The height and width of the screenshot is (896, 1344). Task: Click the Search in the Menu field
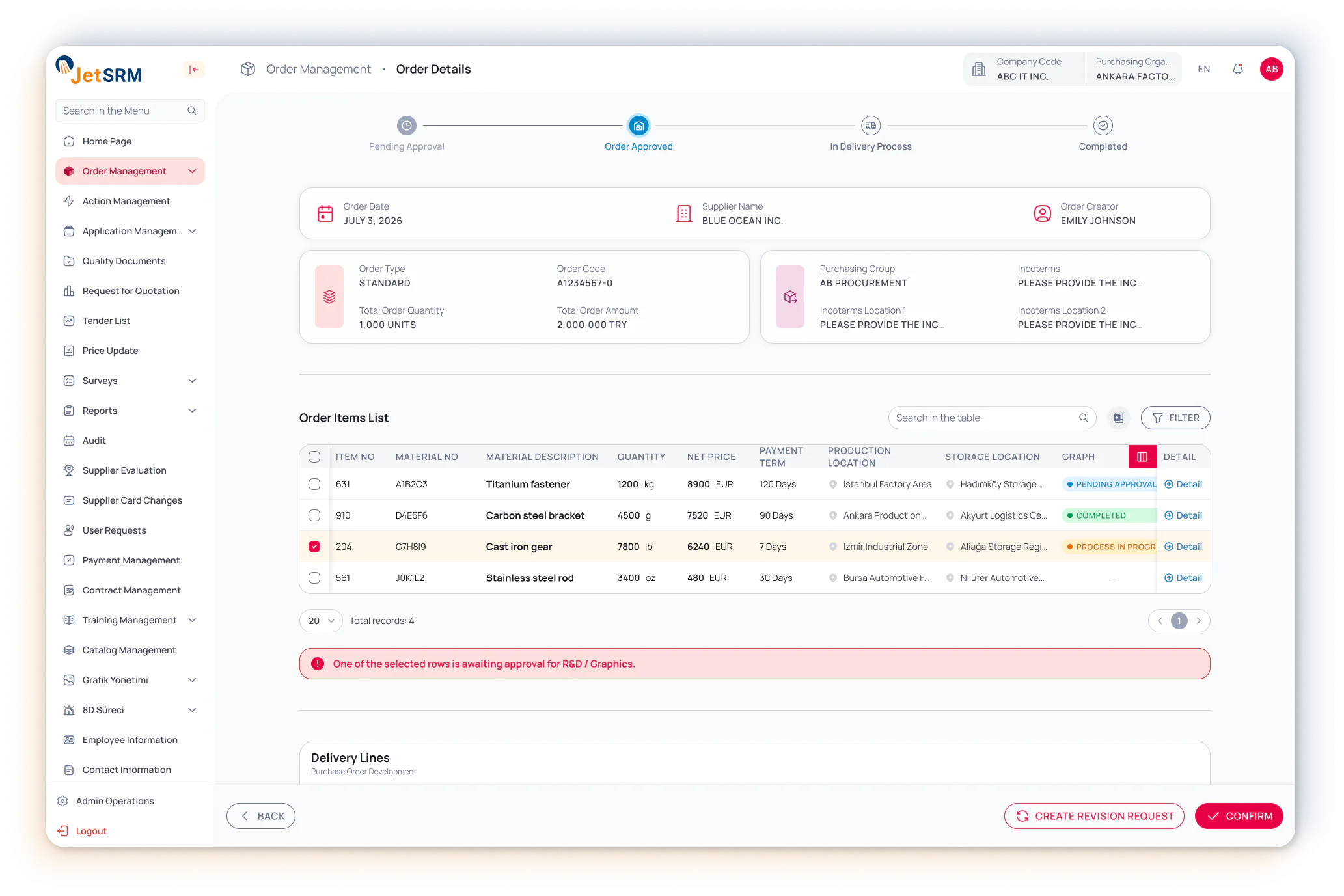point(130,111)
